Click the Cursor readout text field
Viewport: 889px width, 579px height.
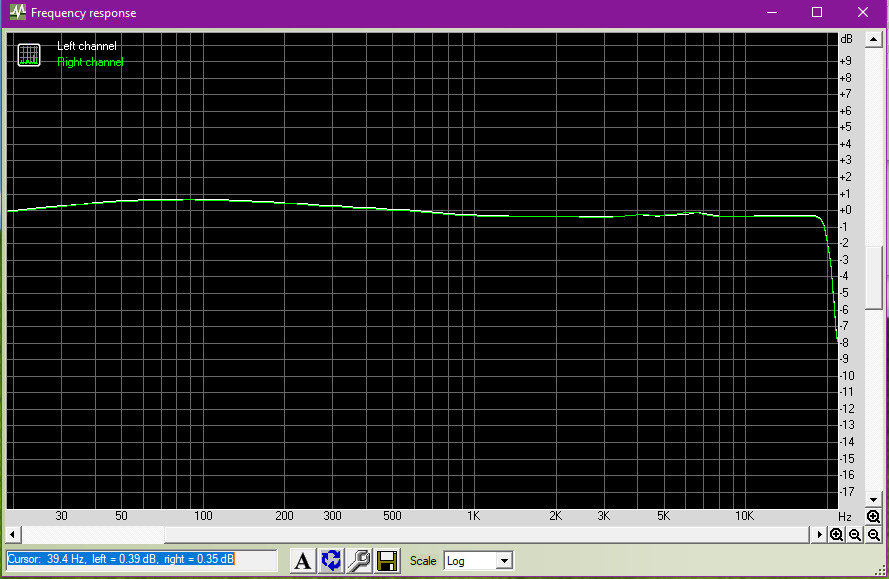click(x=142, y=560)
